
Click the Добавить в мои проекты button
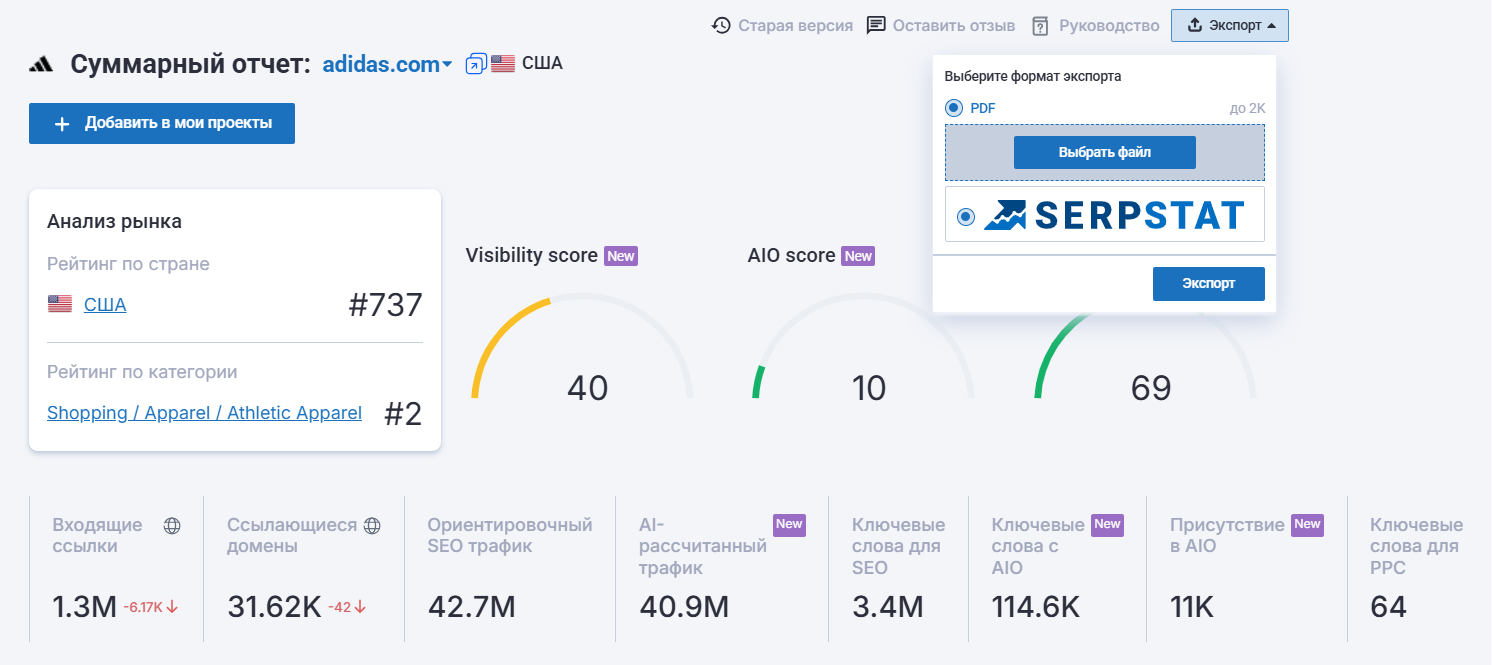tap(162, 124)
